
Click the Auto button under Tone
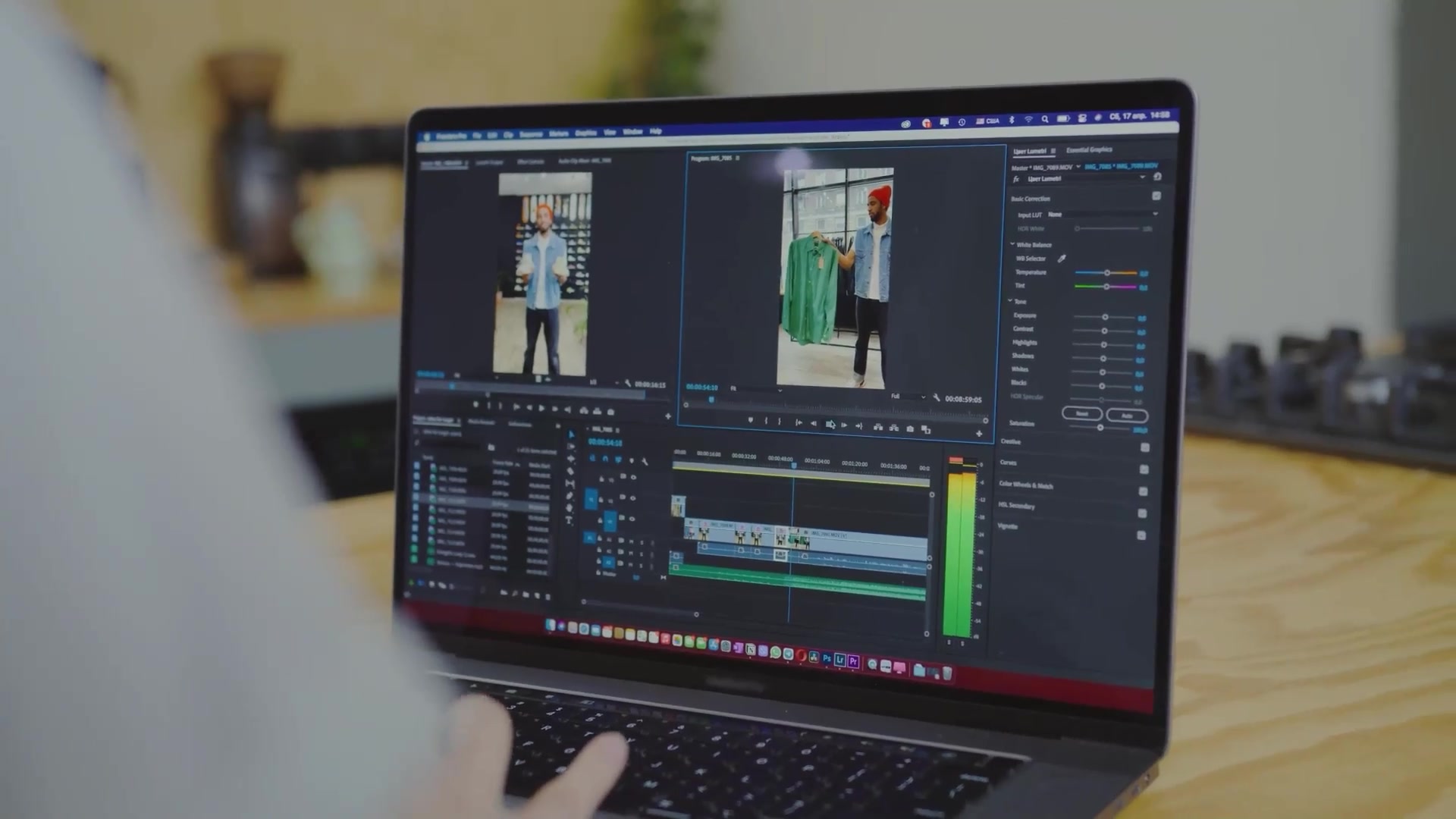pos(1127,416)
